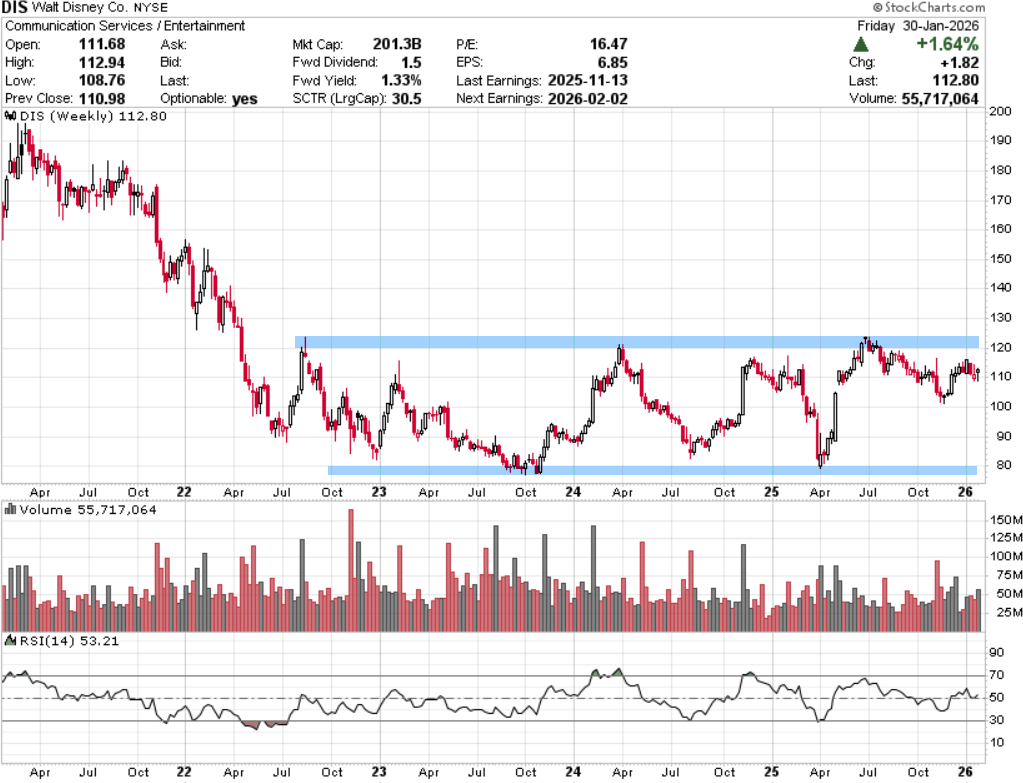Click the header Last value 112.80 under Chg
Image resolution: width=1023 pixels, height=783 pixels.
click(x=956, y=80)
